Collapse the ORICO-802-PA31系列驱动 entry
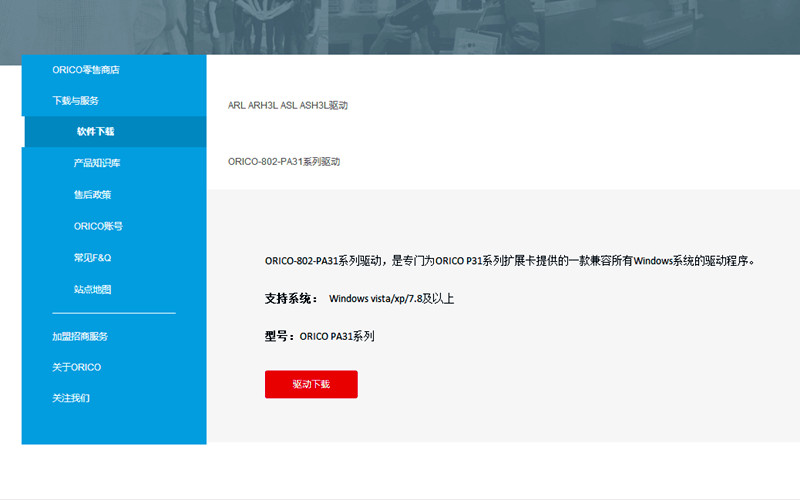800x500 pixels. pyautogui.click(x=284, y=161)
